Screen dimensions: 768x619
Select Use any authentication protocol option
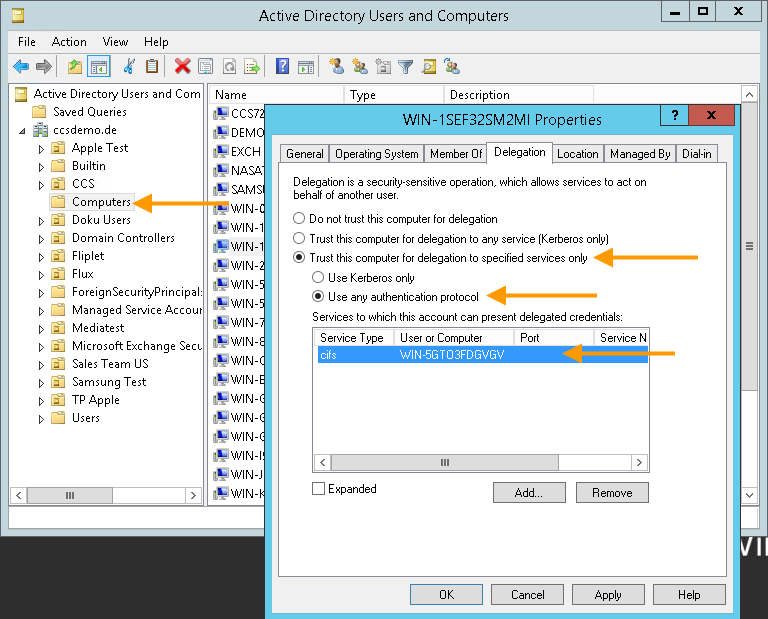click(x=318, y=297)
